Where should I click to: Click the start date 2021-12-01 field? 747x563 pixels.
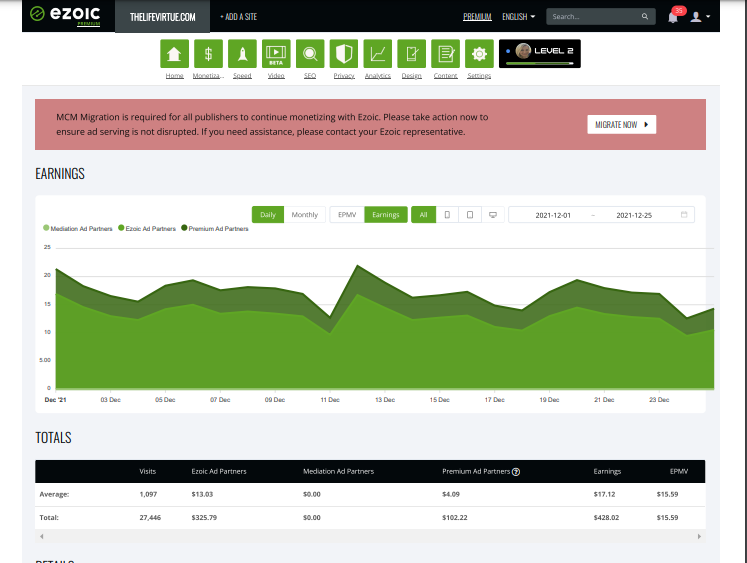point(553,215)
